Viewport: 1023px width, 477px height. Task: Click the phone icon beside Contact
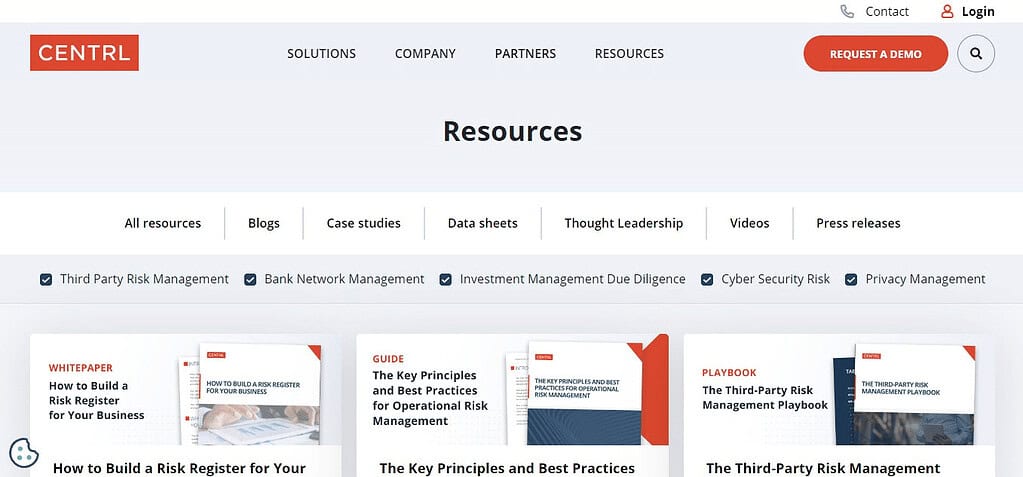(847, 11)
